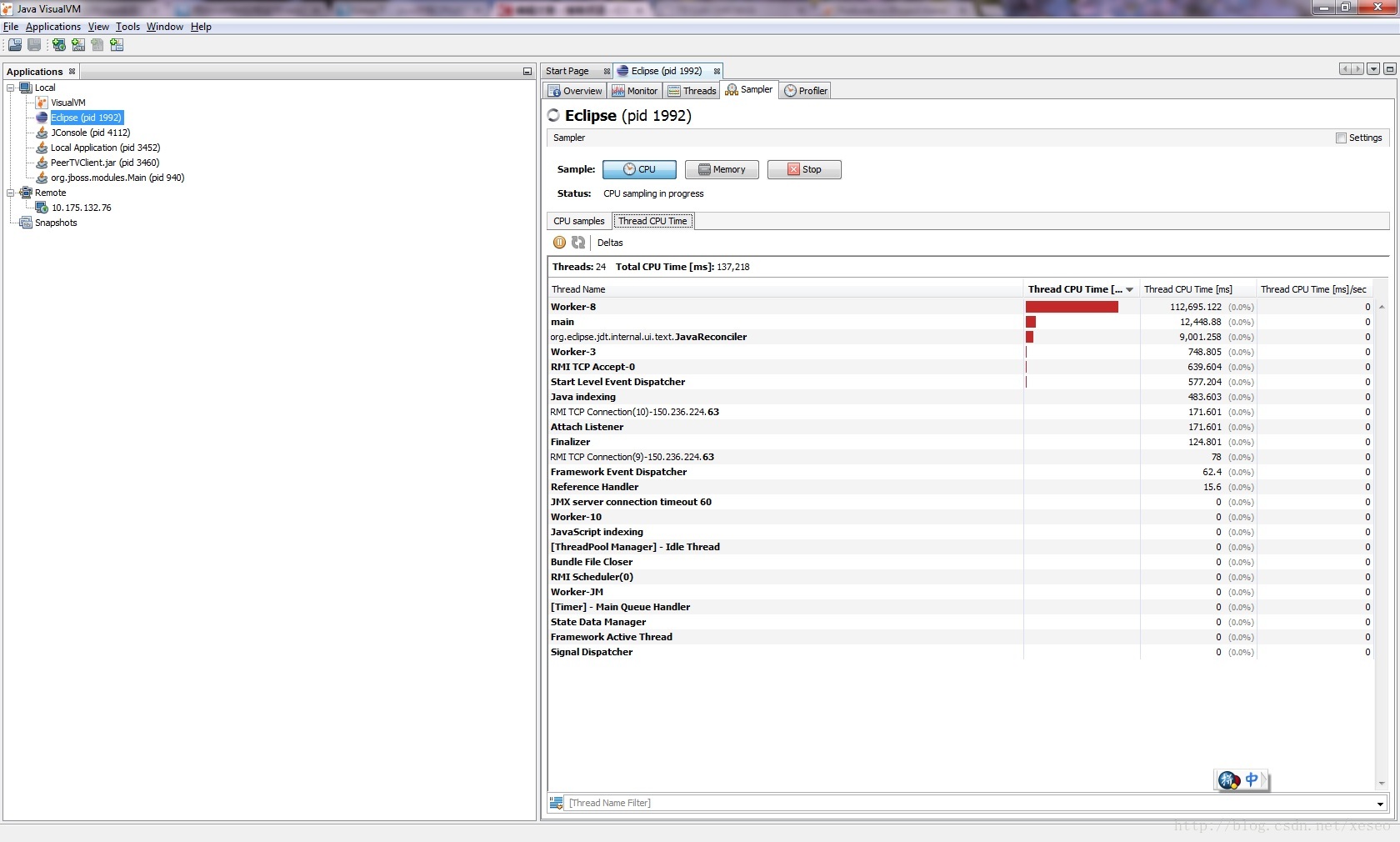Image resolution: width=1400 pixels, height=842 pixels.
Task: Switch to the Monitor tab
Action: click(635, 91)
